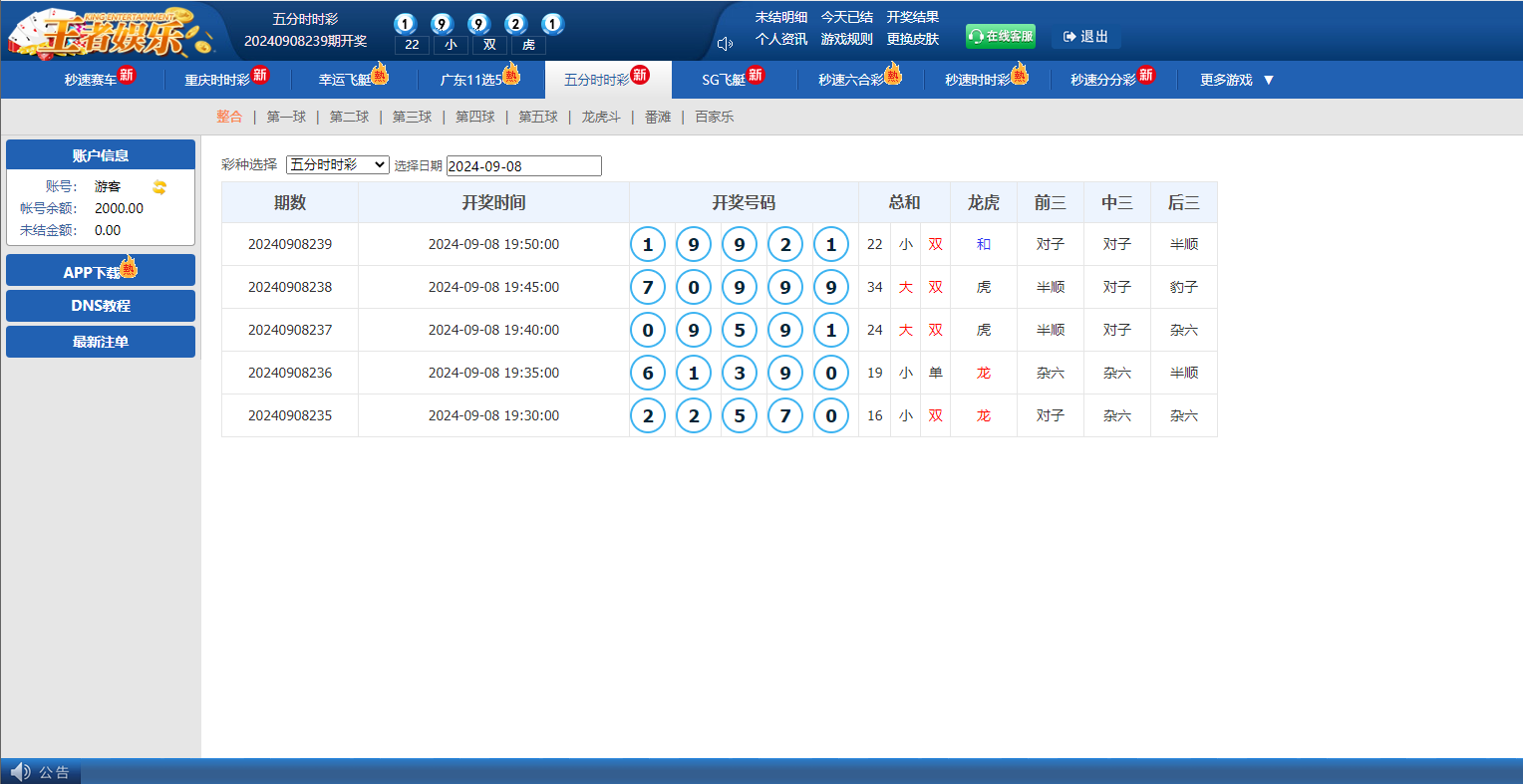The height and width of the screenshot is (784, 1523).
Task: Switch to the 秒速赛车 game tab
Action: 91,80
